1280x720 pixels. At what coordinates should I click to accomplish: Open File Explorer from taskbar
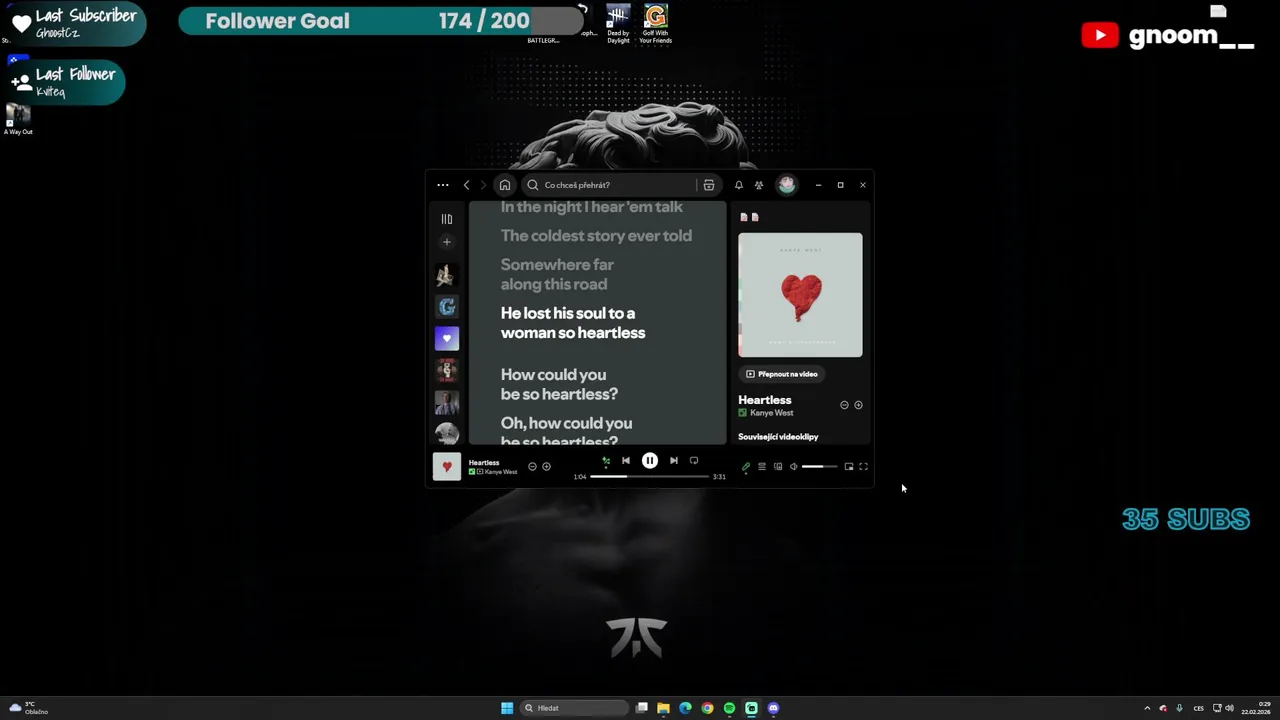click(663, 708)
